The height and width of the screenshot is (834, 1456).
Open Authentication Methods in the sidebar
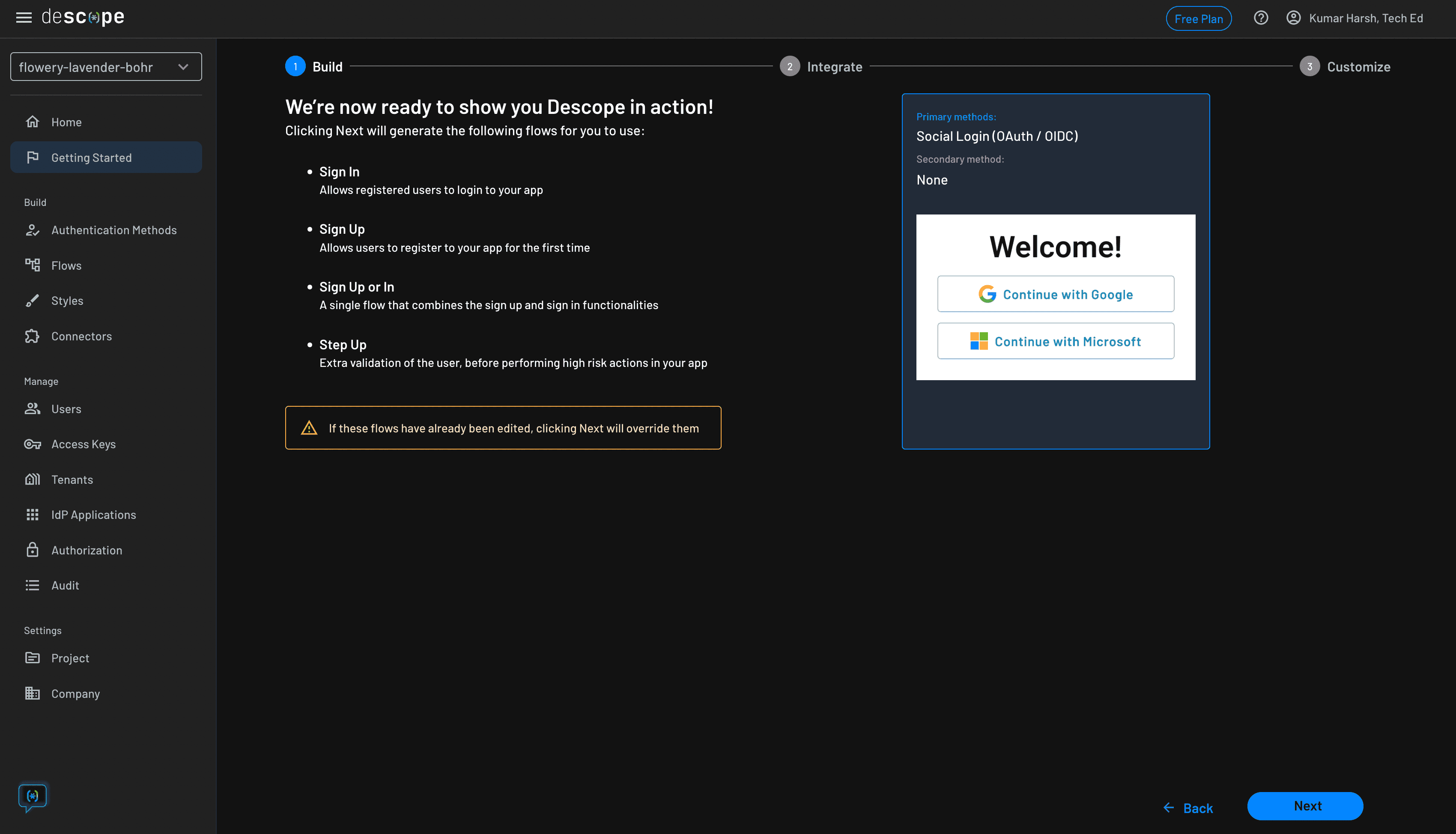pos(33,230)
